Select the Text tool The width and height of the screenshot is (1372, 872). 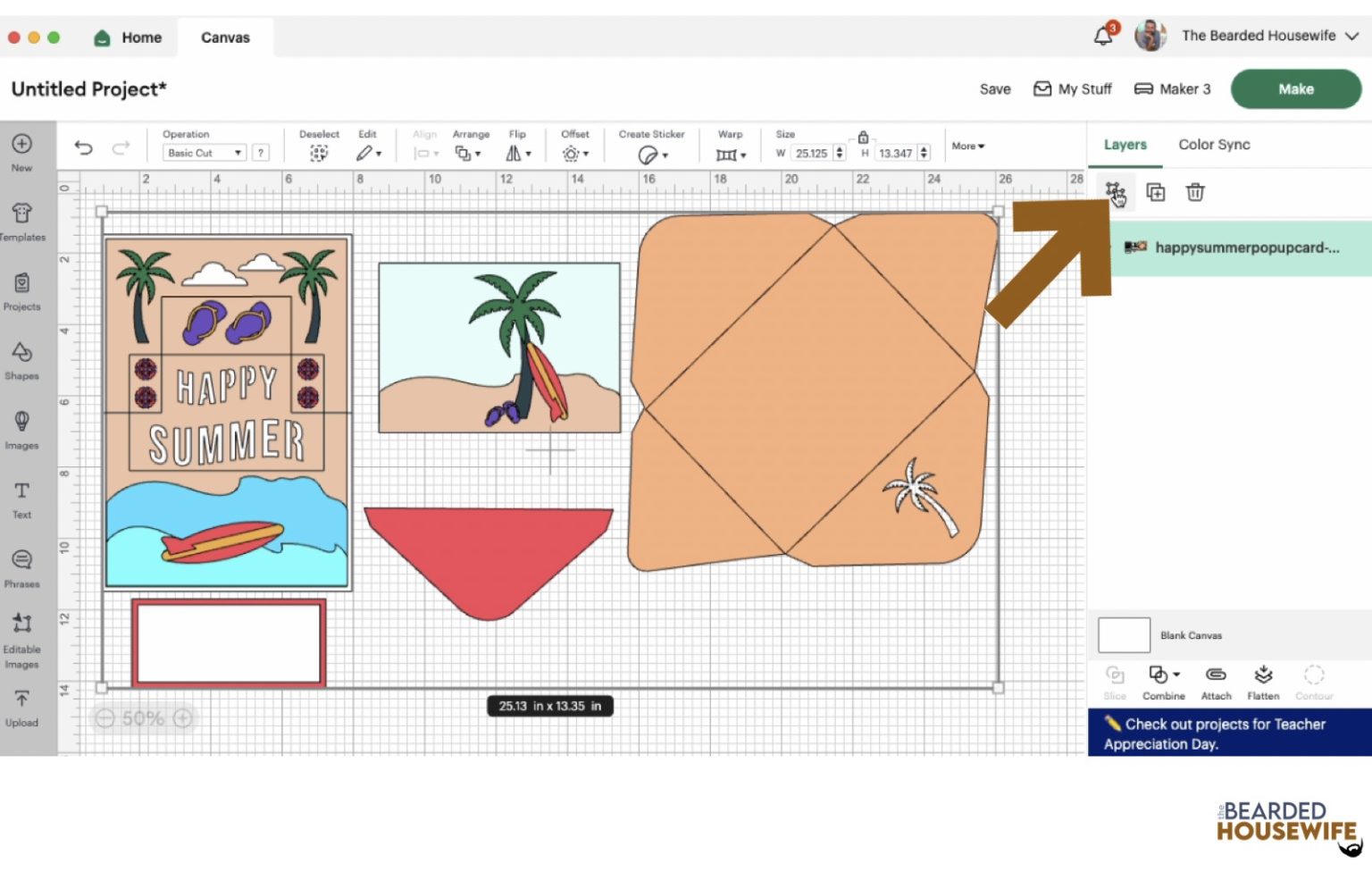pos(21,499)
